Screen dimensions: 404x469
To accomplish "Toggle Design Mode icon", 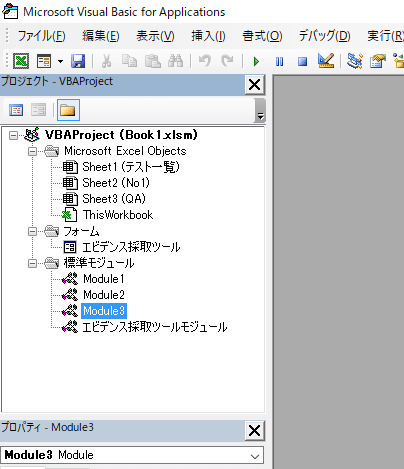I will (x=326, y=61).
